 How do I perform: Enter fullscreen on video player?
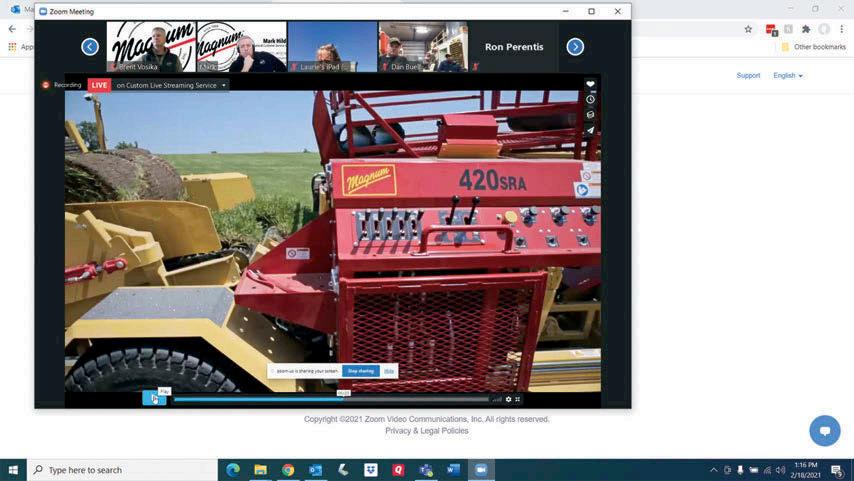(x=517, y=399)
